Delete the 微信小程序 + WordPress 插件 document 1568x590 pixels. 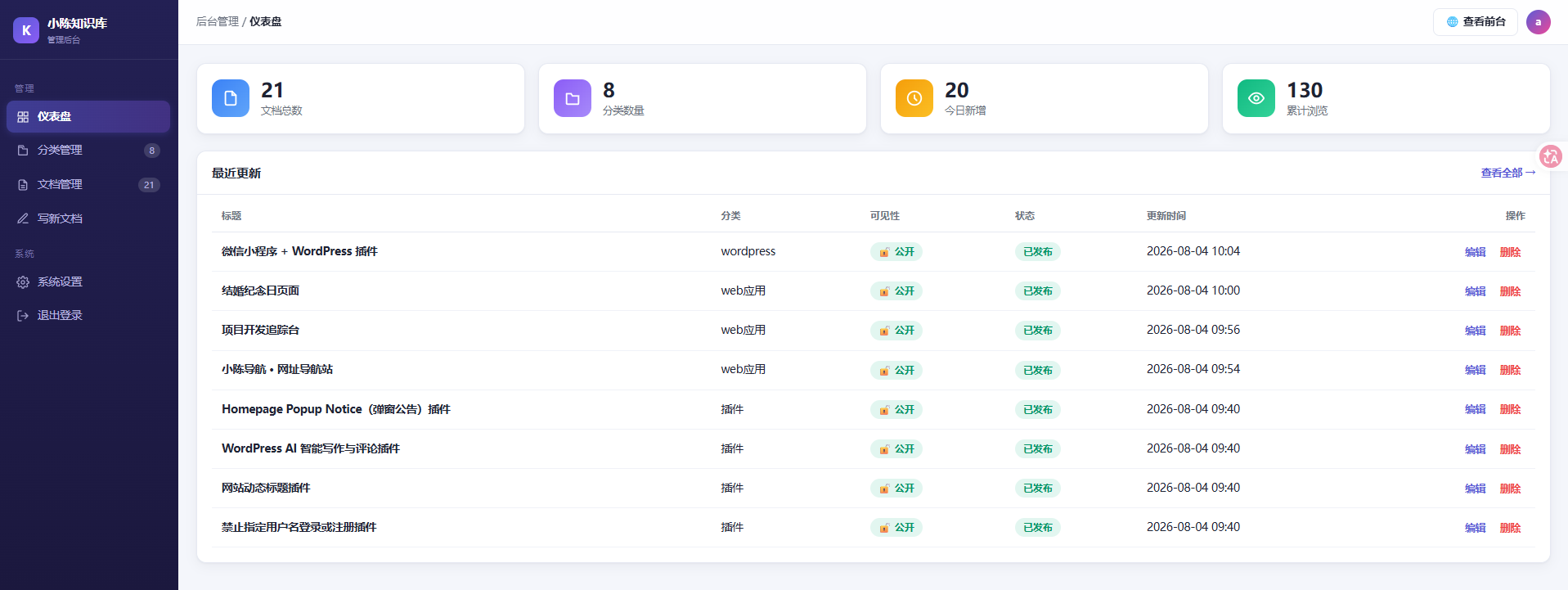click(1511, 252)
